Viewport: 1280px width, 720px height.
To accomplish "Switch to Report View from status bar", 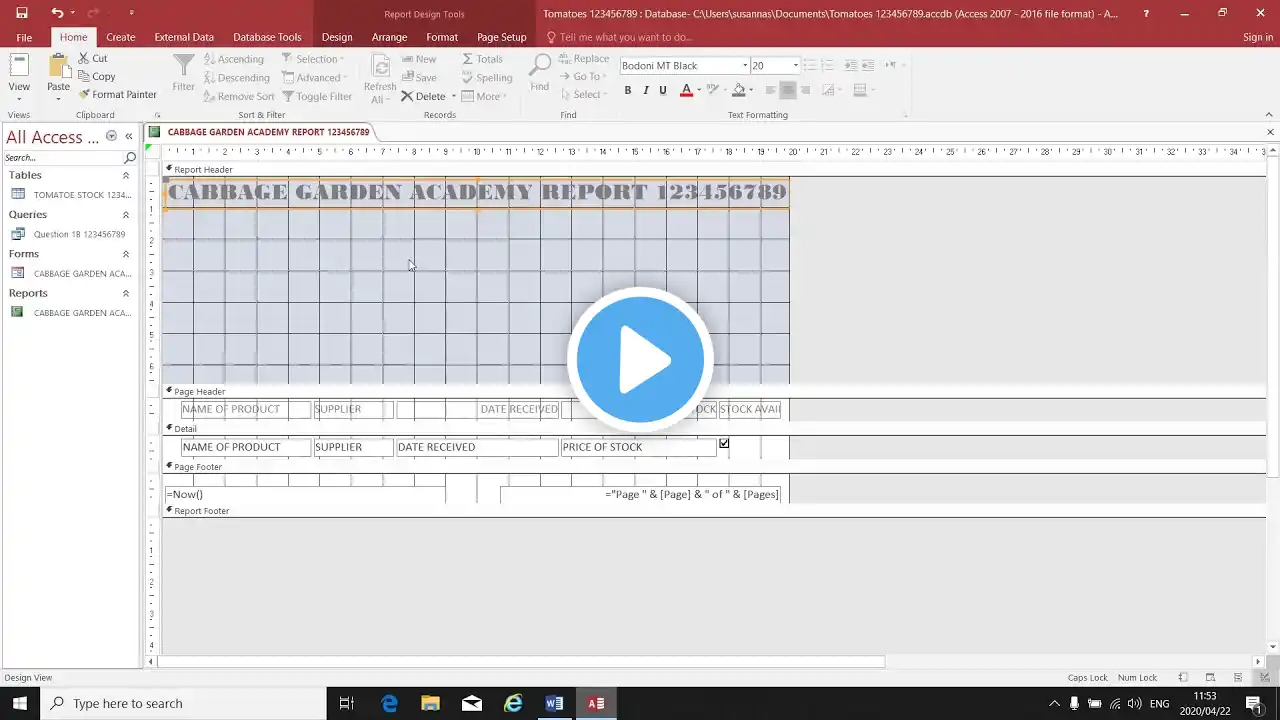I will [1182, 678].
